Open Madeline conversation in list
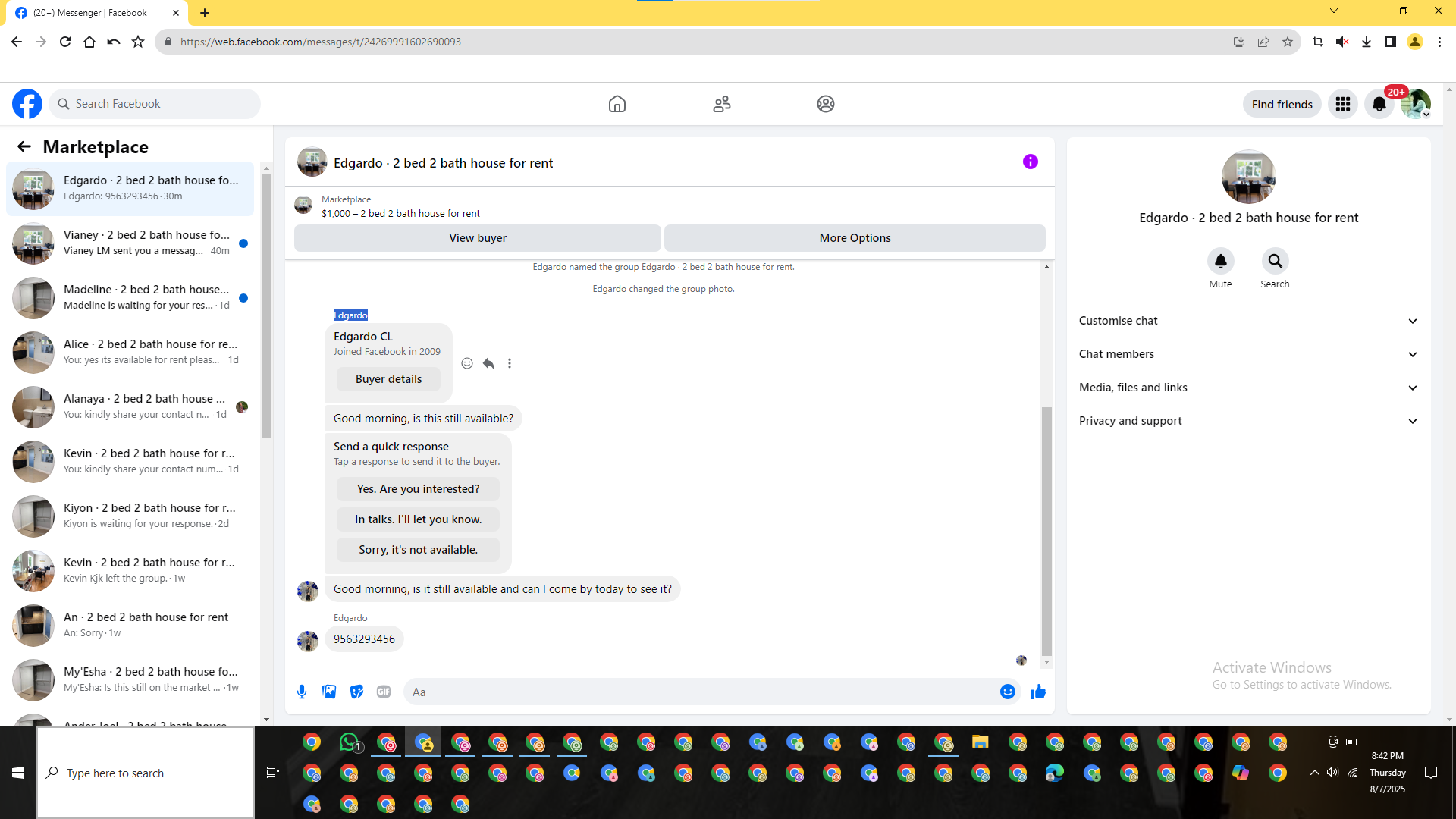Viewport: 1456px width, 819px height. coord(130,298)
